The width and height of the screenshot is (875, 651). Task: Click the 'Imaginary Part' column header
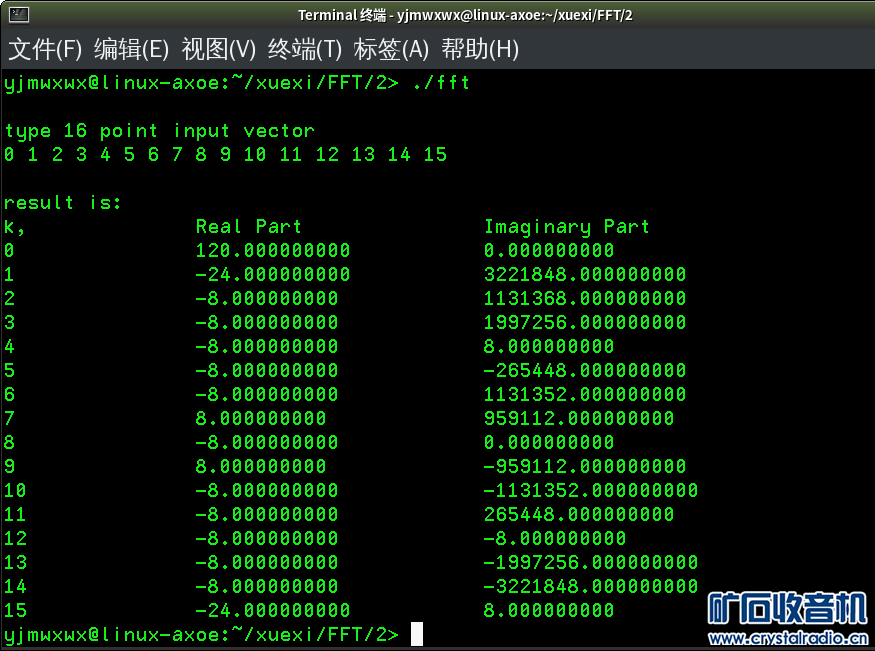pos(567,227)
